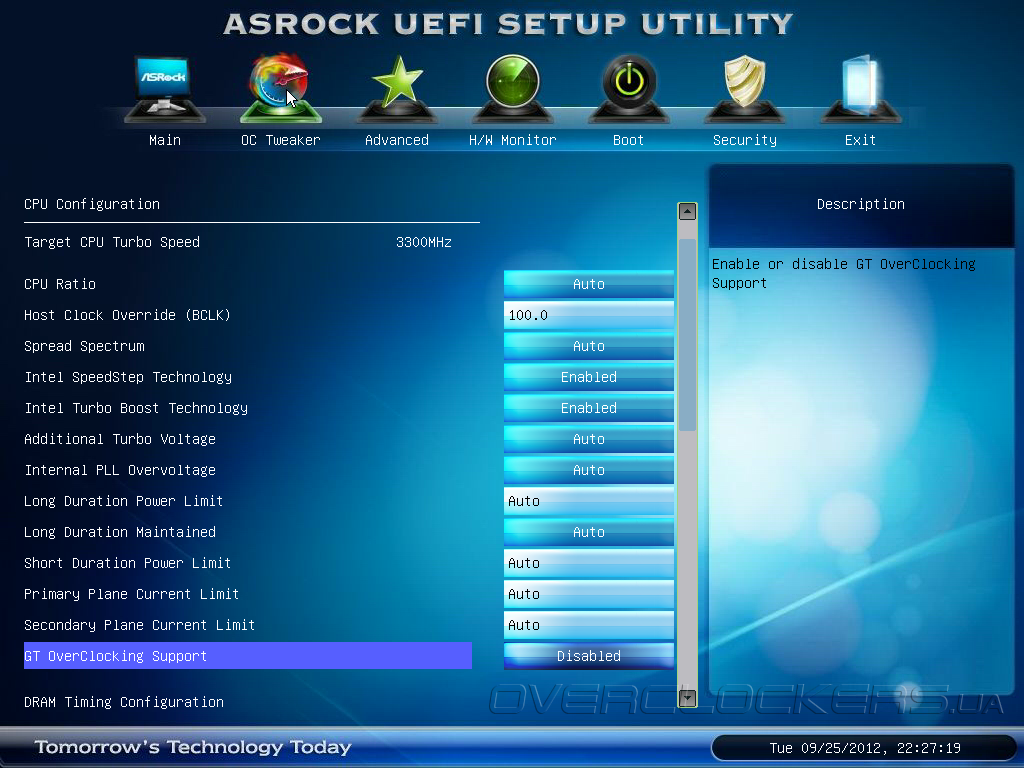Switch to the Boot tab label
This screenshot has height=768, width=1024.
628,140
